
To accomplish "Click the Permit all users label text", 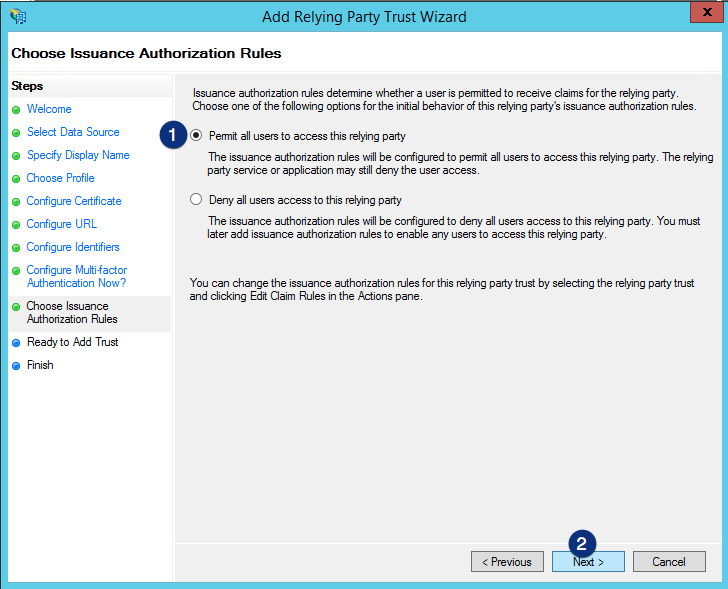I will (307, 136).
